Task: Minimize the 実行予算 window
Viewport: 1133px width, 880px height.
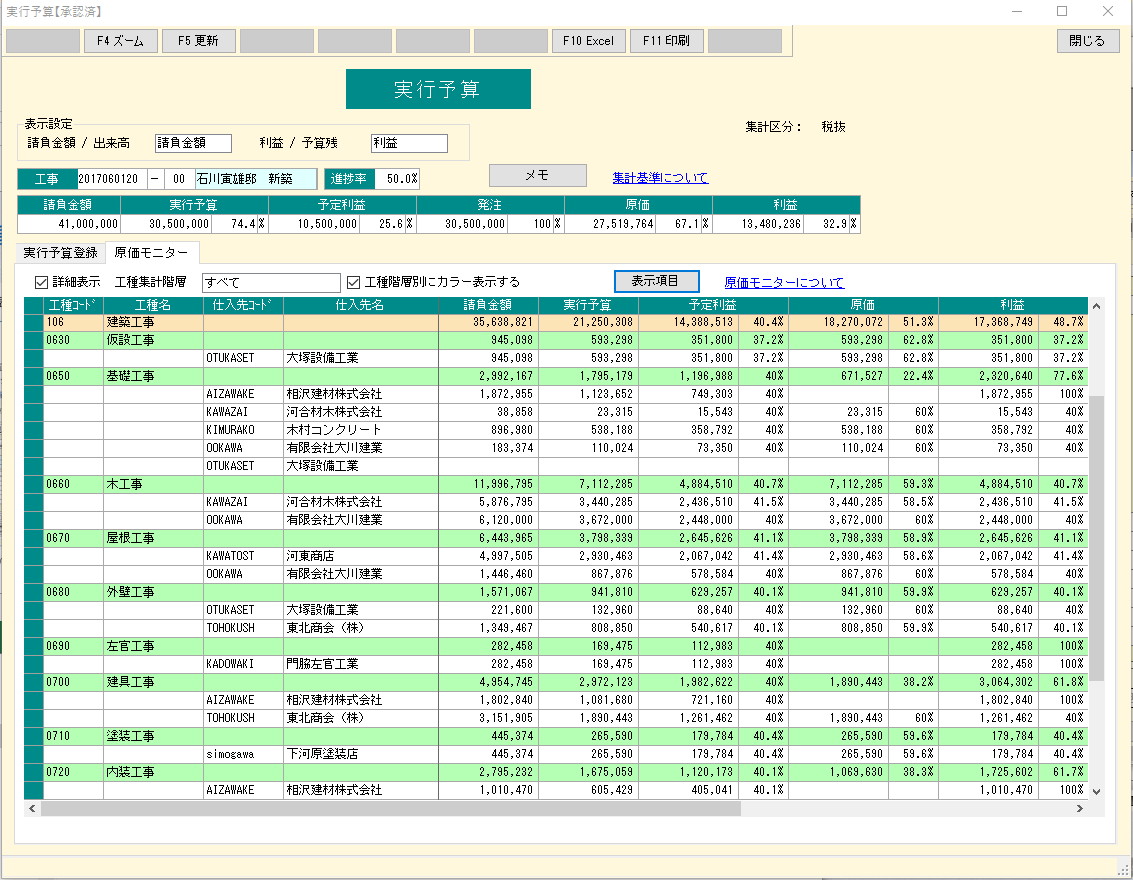Action: click(1017, 11)
